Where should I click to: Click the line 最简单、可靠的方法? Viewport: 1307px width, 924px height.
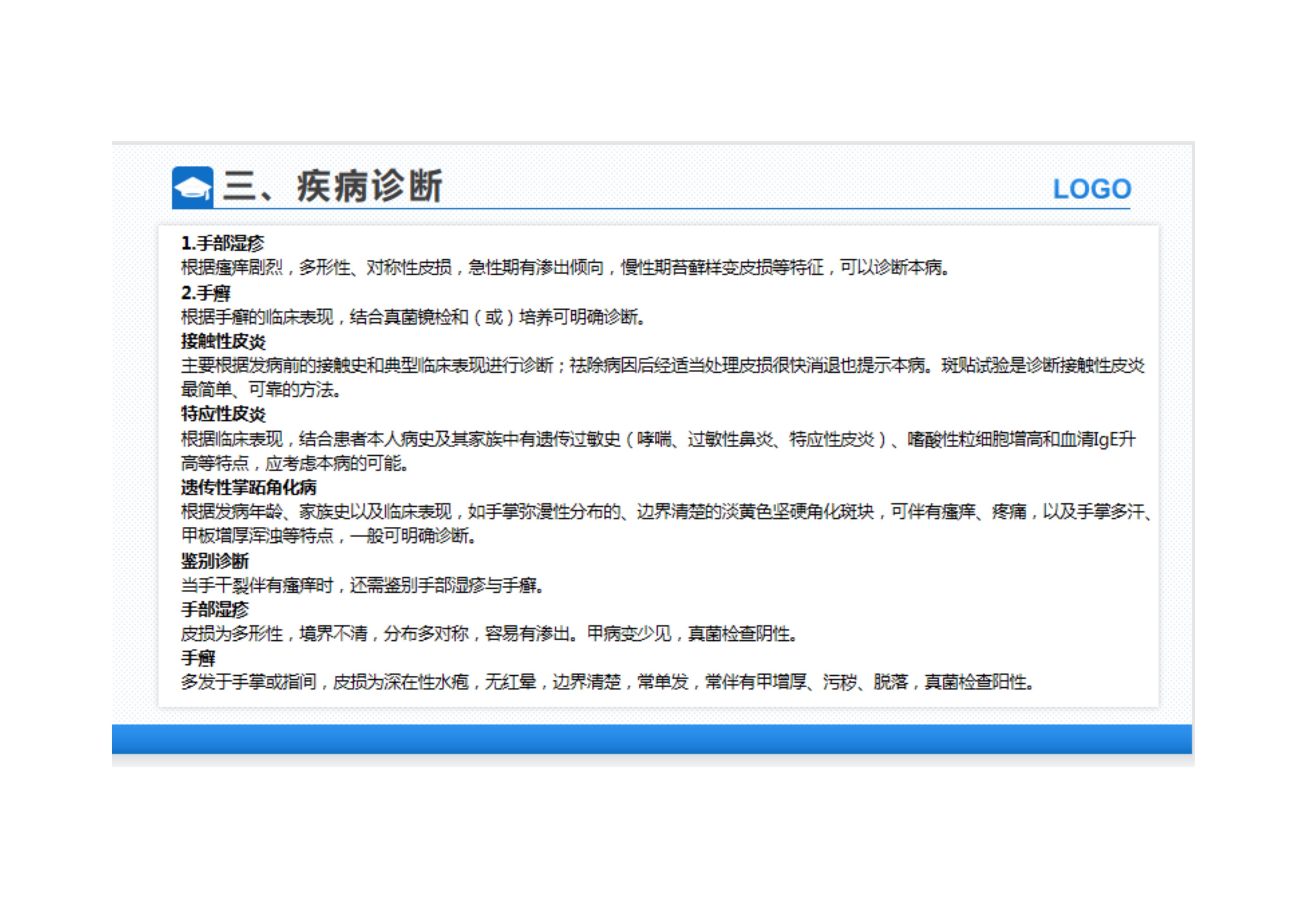261,390
